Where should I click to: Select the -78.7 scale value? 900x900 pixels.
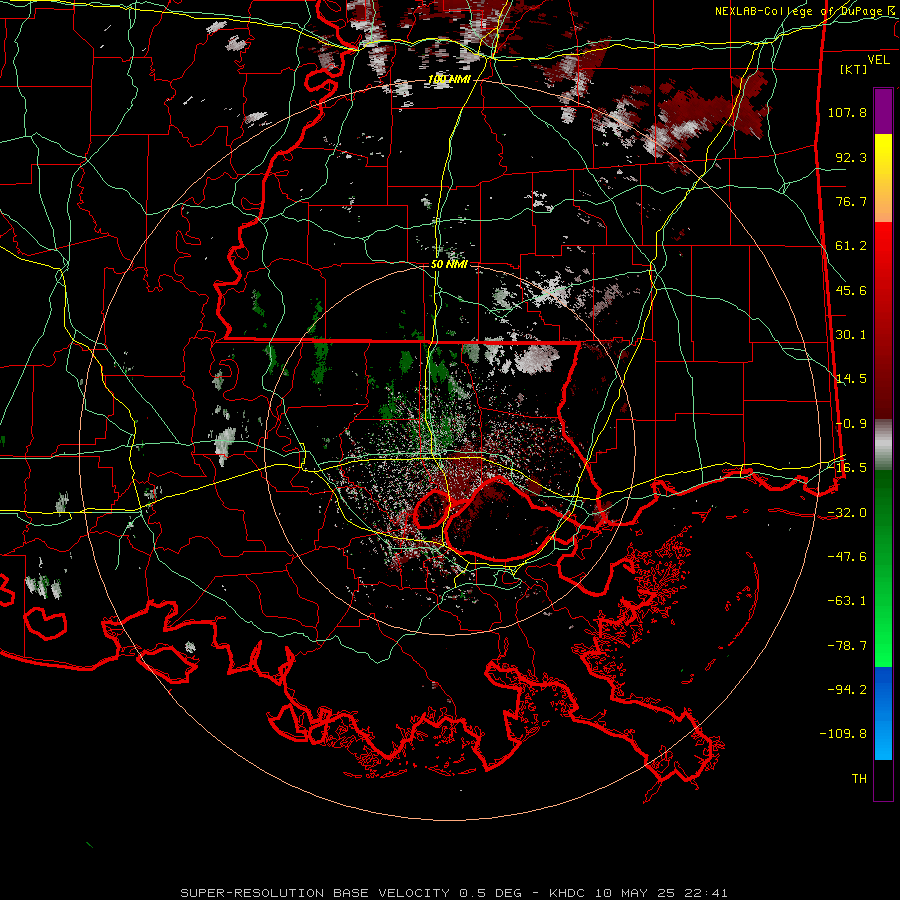point(847,646)
